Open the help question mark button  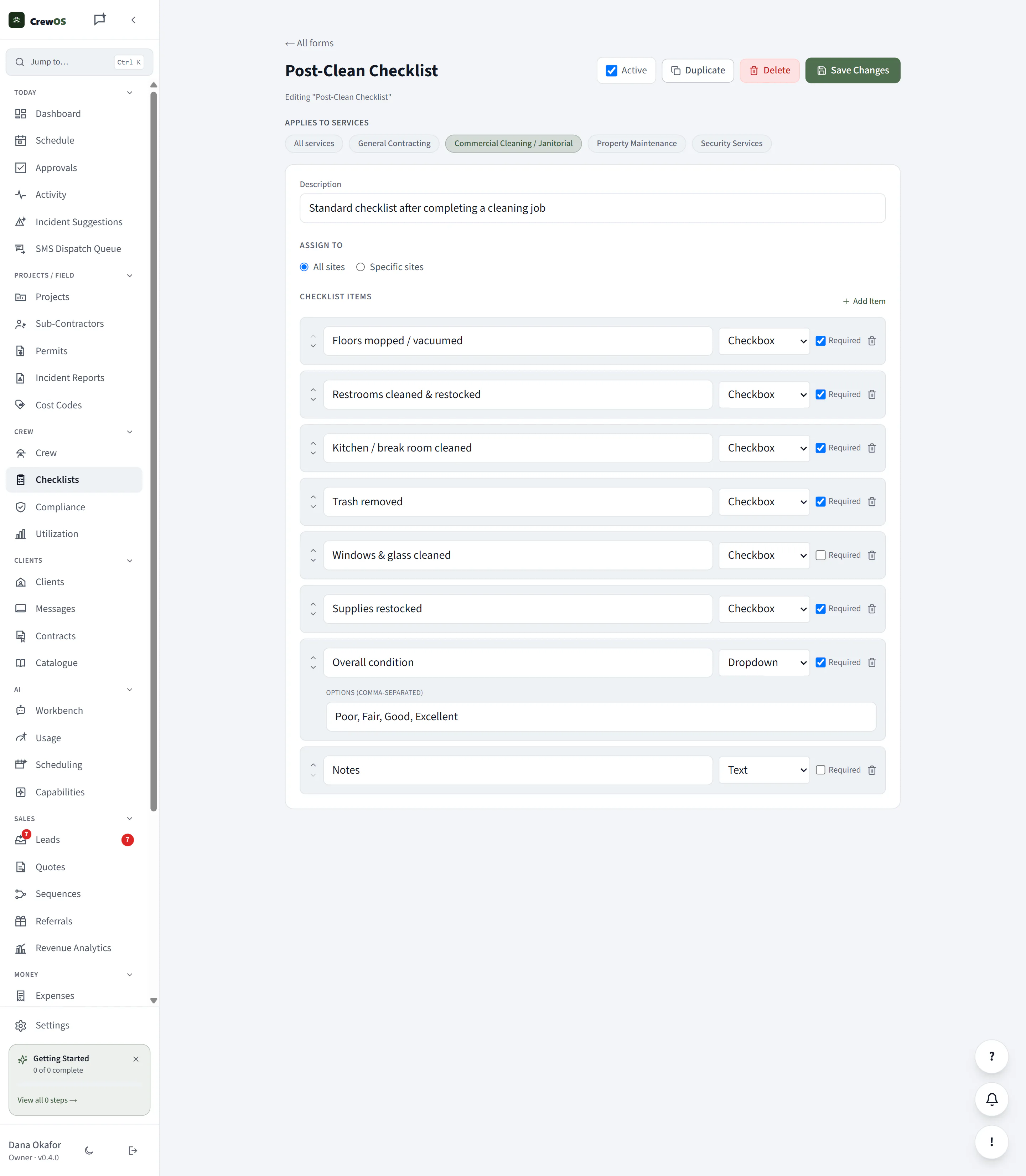991,1056
